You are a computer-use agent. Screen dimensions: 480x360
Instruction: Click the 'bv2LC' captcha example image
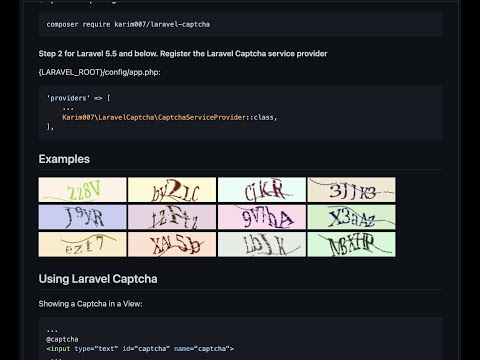click(x=172, y=190)
